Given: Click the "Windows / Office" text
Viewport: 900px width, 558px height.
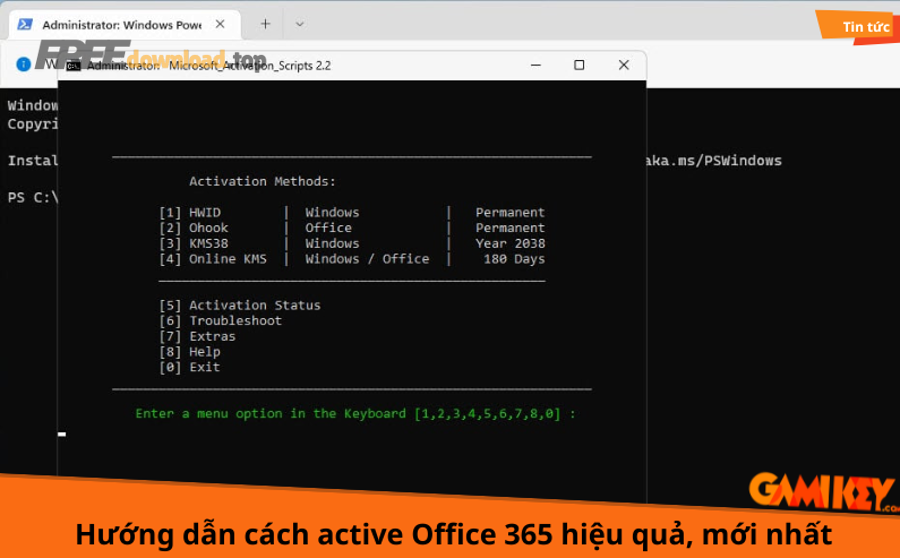Looking at the screenshot, I should click(x=367, y=259).
